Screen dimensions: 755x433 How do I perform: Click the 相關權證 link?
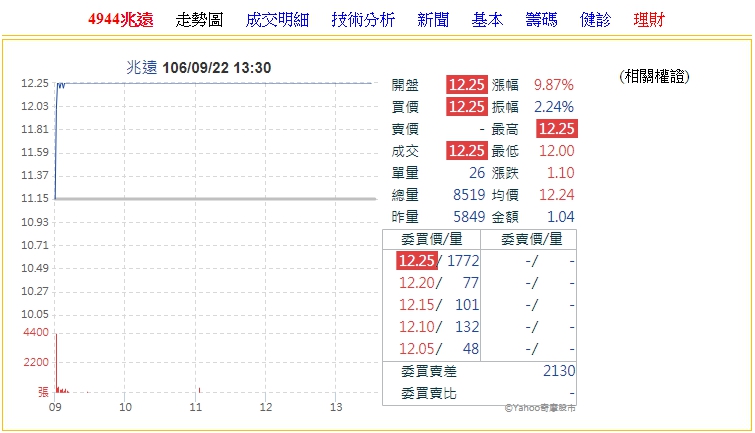[x=654, y=76]
